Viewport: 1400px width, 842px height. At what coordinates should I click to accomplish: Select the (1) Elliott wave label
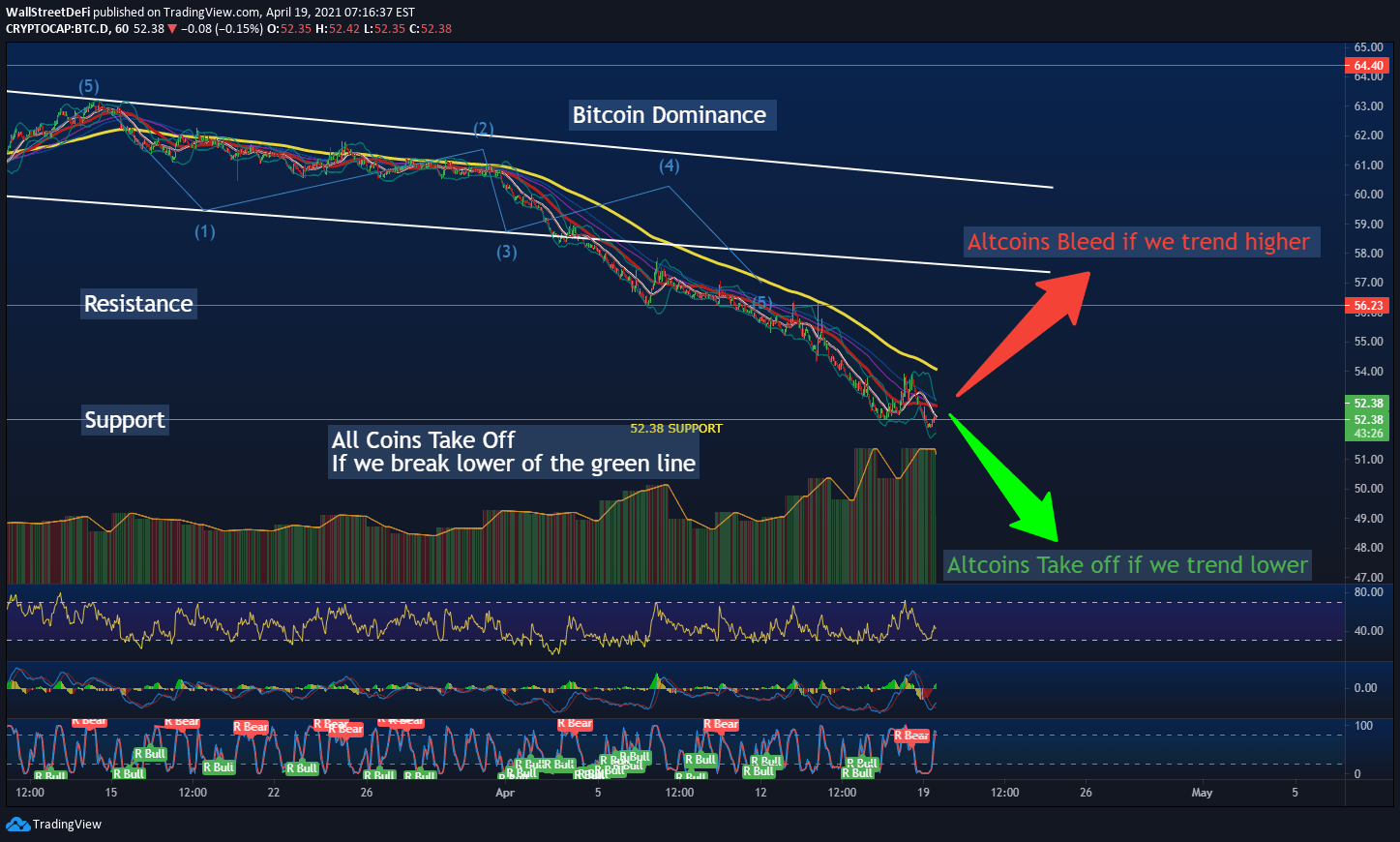[x=205, y=232]
